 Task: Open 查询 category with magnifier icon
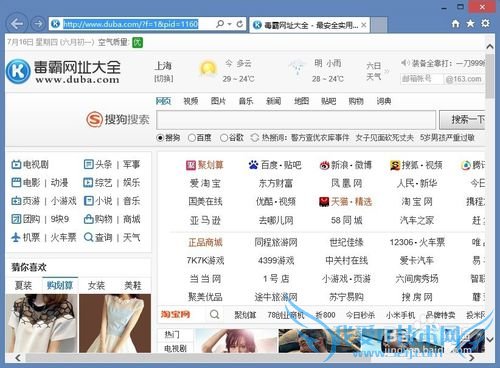(98, 237)
